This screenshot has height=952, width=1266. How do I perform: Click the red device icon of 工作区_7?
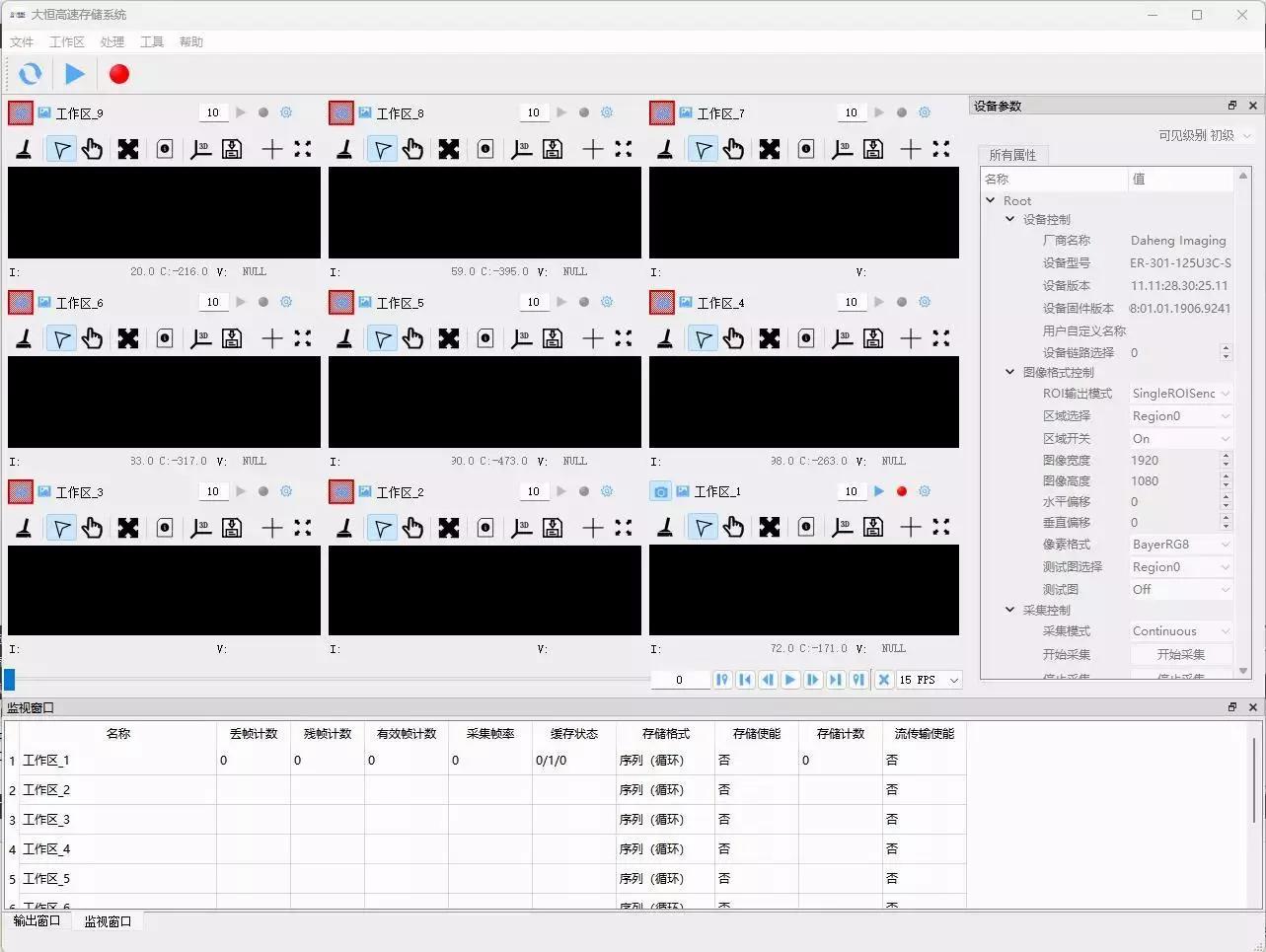662,112
